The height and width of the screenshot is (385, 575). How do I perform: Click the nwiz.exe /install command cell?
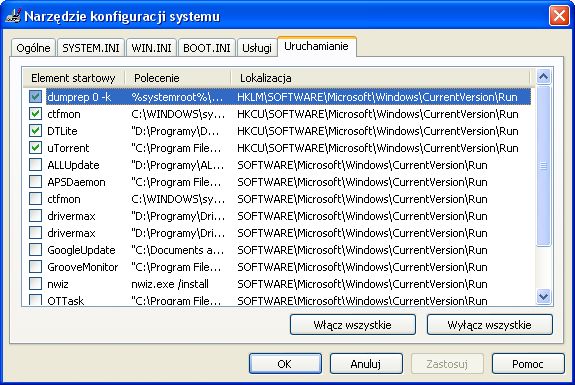(170, 284)
